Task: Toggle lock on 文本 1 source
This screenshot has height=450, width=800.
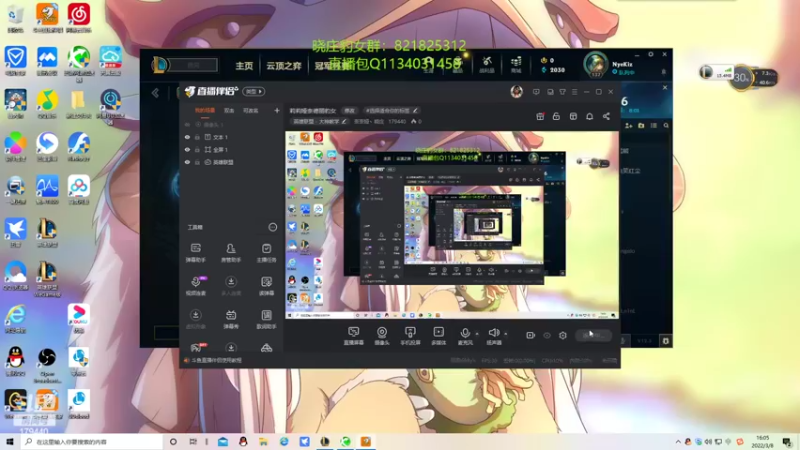Action: (x=197, y=137)
